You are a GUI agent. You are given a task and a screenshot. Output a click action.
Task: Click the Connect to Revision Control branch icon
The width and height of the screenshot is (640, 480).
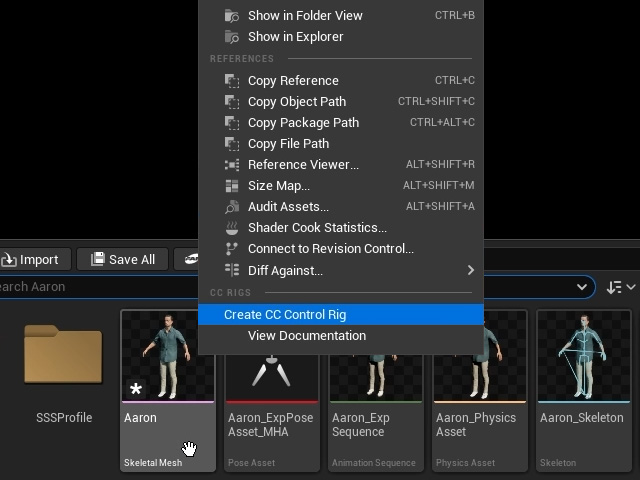[x=231, y=249]
